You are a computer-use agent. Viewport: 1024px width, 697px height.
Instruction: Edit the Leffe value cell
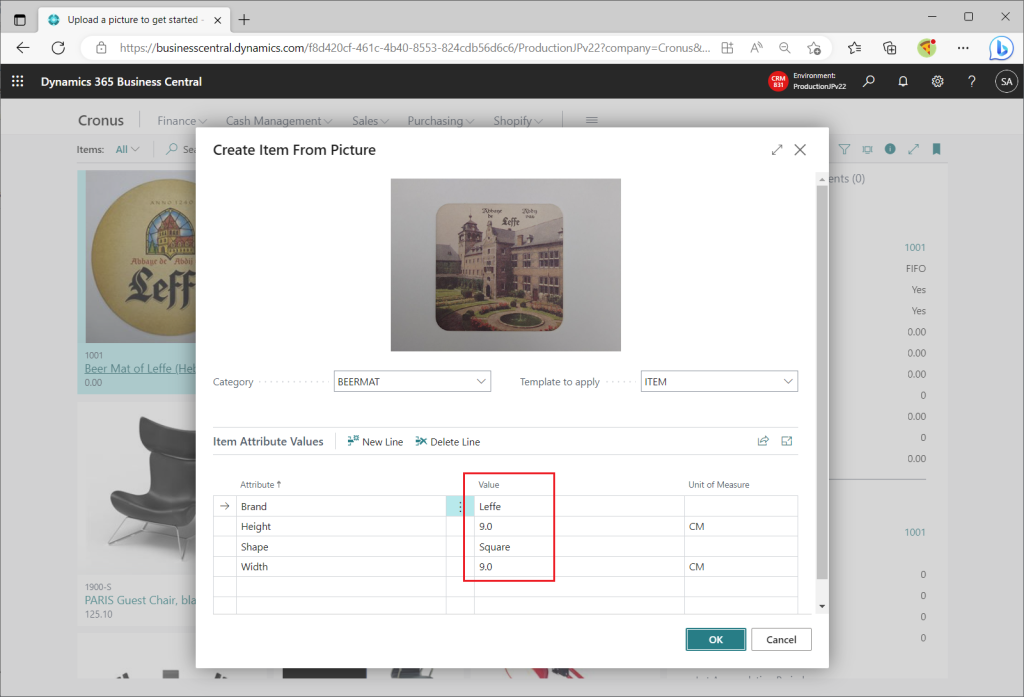(x=579, y=506)
